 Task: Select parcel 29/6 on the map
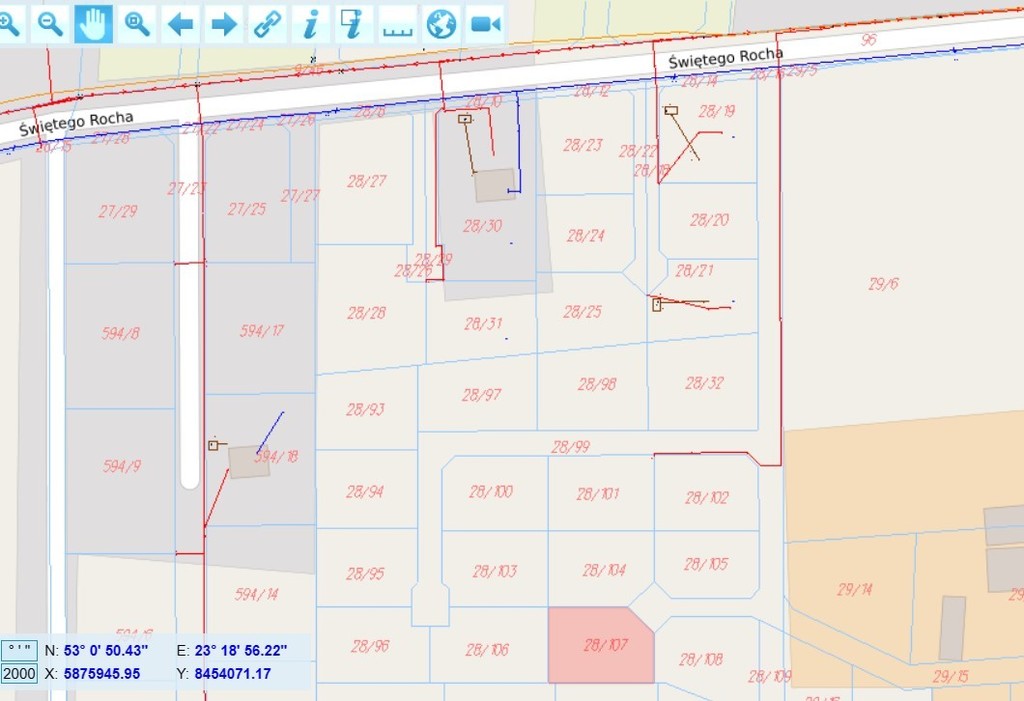pos(883,284)
